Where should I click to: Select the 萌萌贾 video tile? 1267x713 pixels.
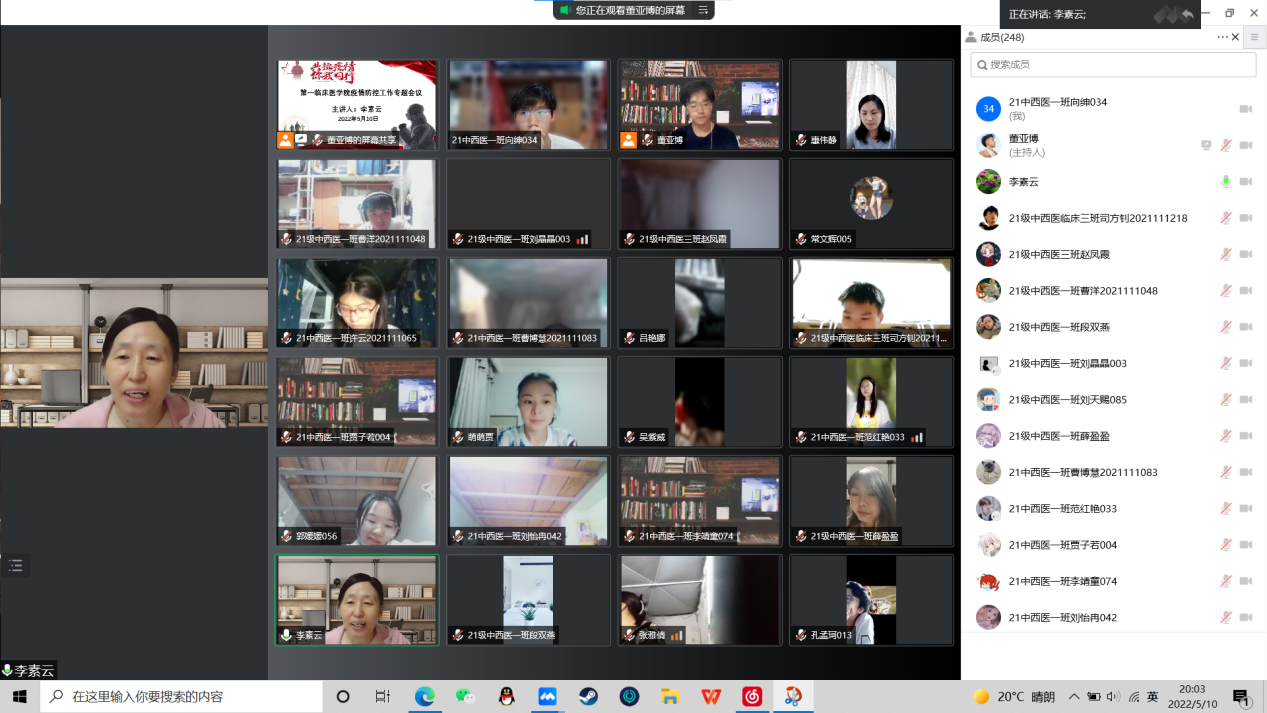528,401
